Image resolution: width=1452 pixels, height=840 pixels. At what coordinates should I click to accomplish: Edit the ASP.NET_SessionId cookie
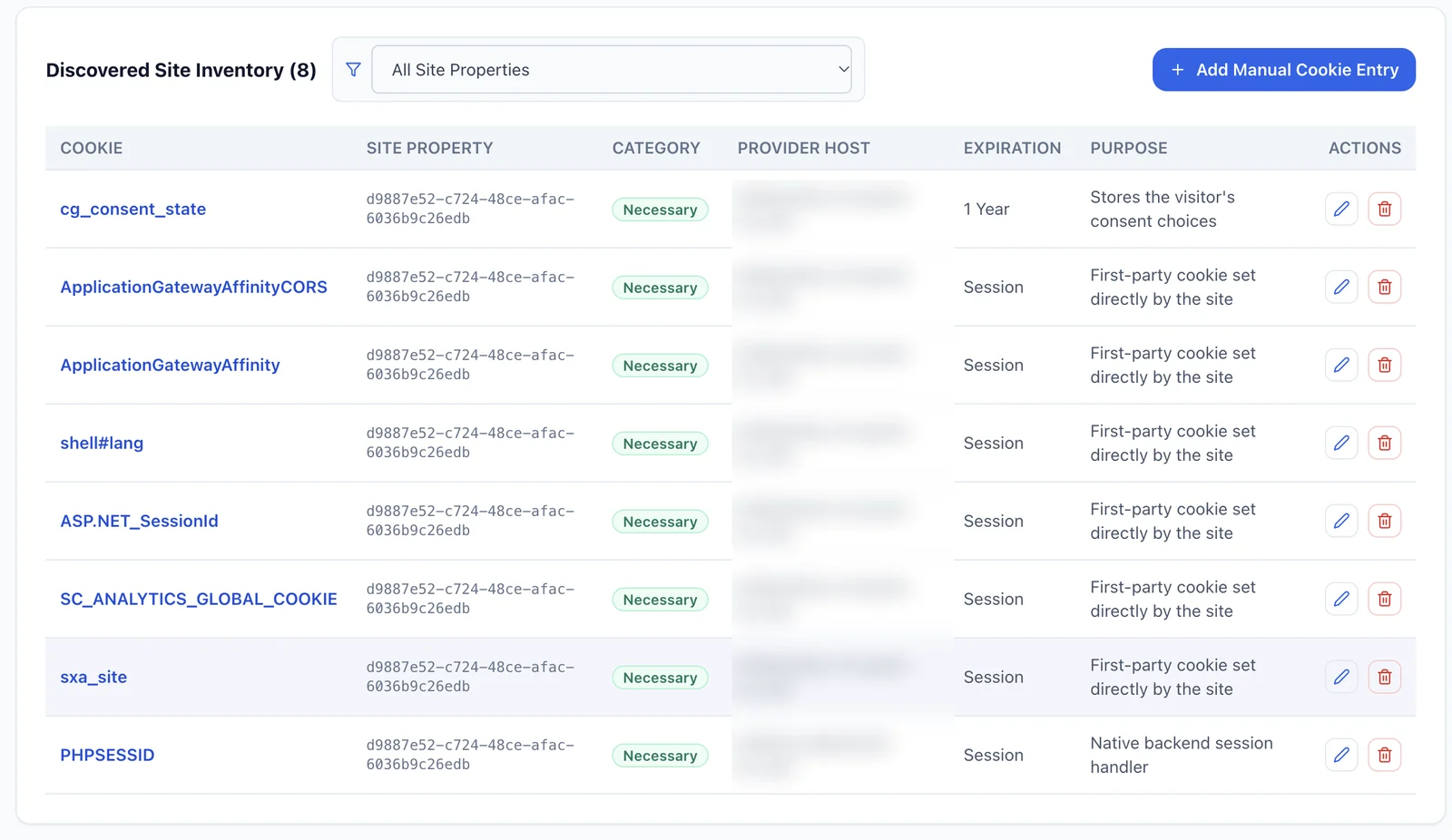(x=1341, y=521)
